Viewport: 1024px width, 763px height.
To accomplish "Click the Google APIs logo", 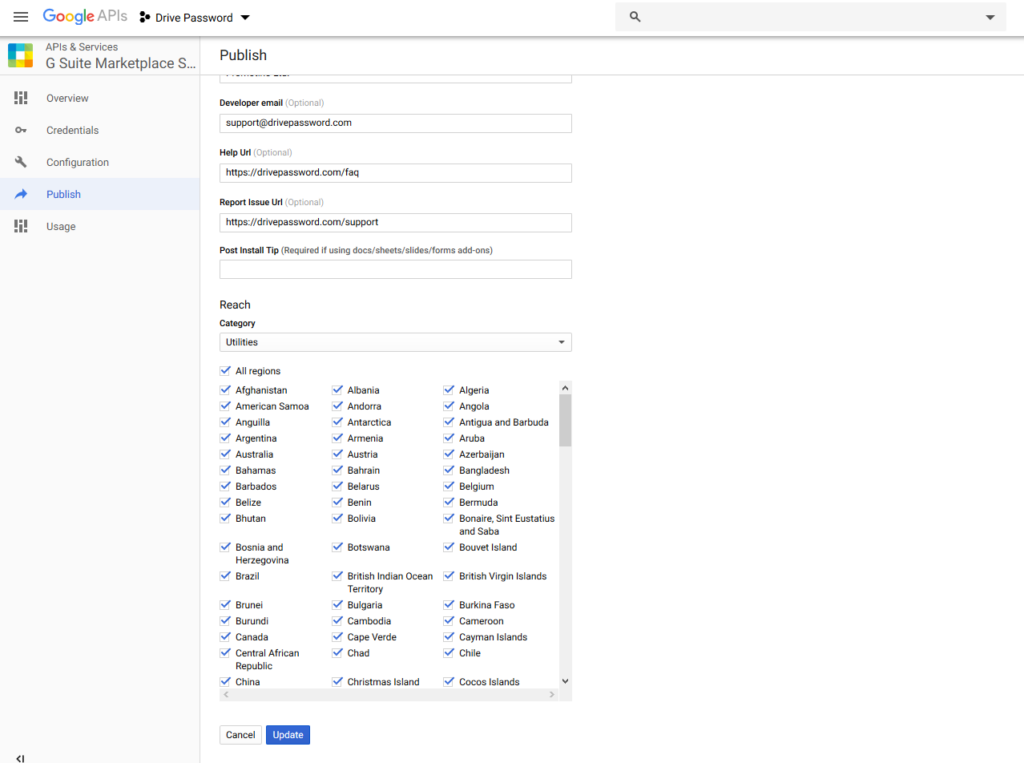I will (x=85, y=16).
